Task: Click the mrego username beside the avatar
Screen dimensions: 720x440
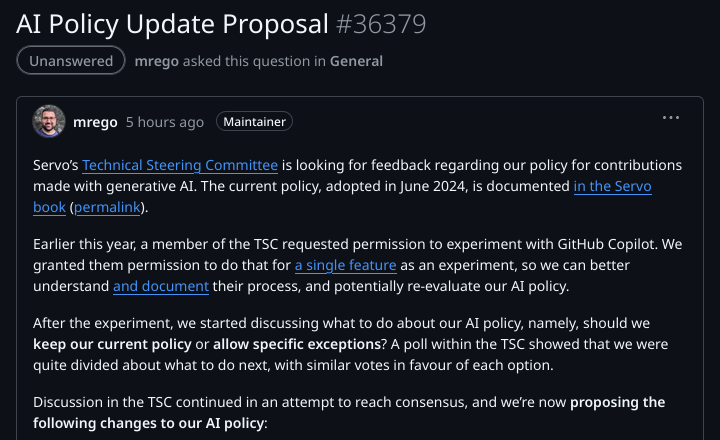Action: pyautogui.click(x=95, y=122)
